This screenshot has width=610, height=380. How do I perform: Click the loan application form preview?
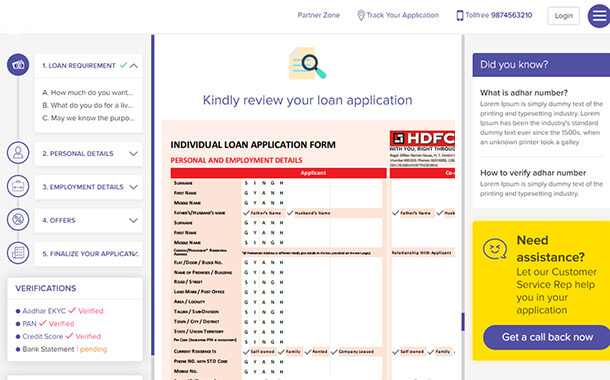[309, 250]
